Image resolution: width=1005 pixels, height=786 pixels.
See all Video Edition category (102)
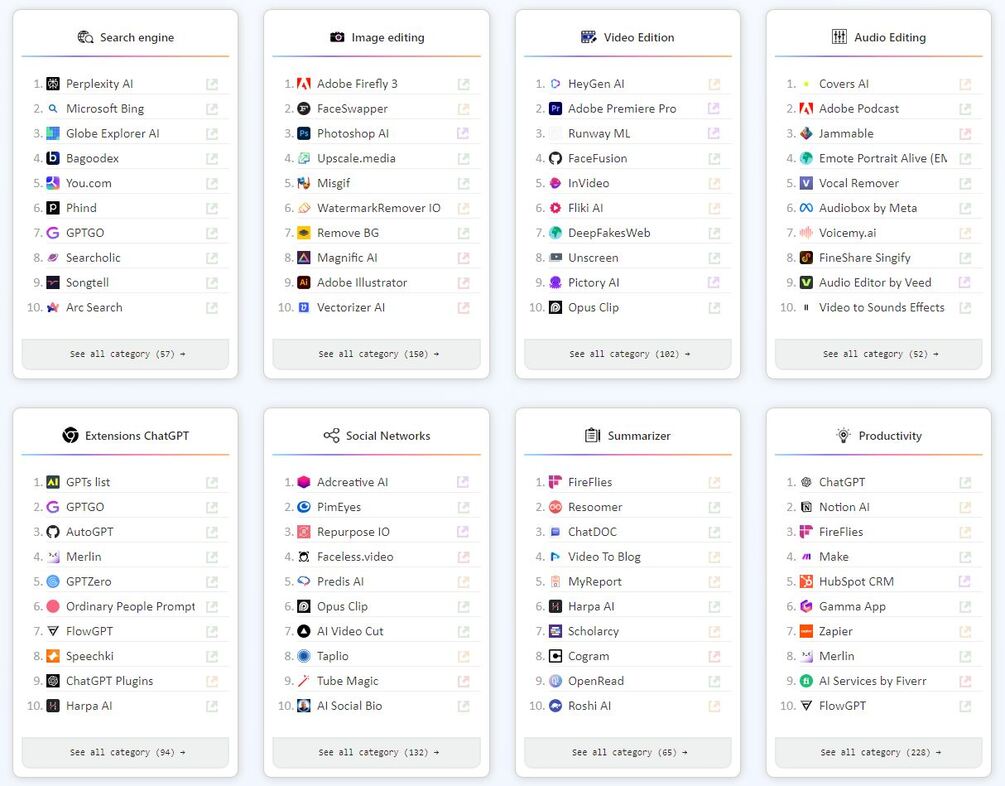628,354
